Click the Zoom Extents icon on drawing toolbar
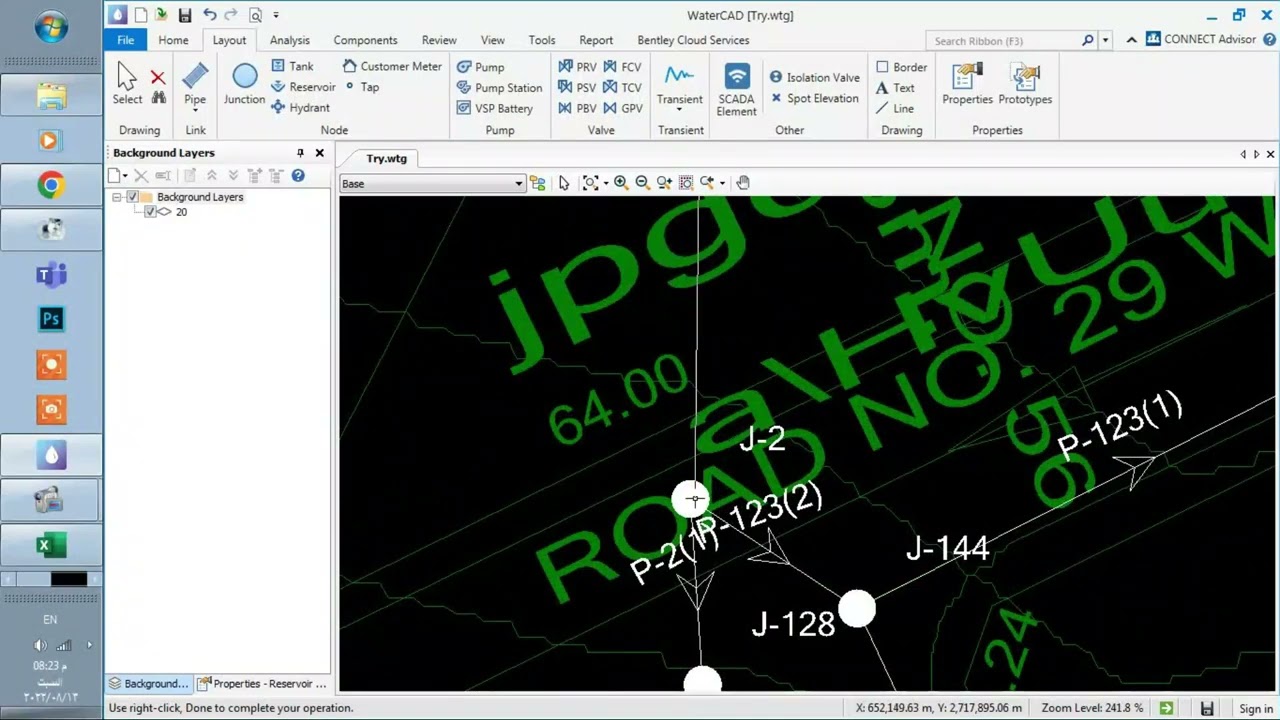This screenshot has width=1280, height=720. [x=591, y=183]
